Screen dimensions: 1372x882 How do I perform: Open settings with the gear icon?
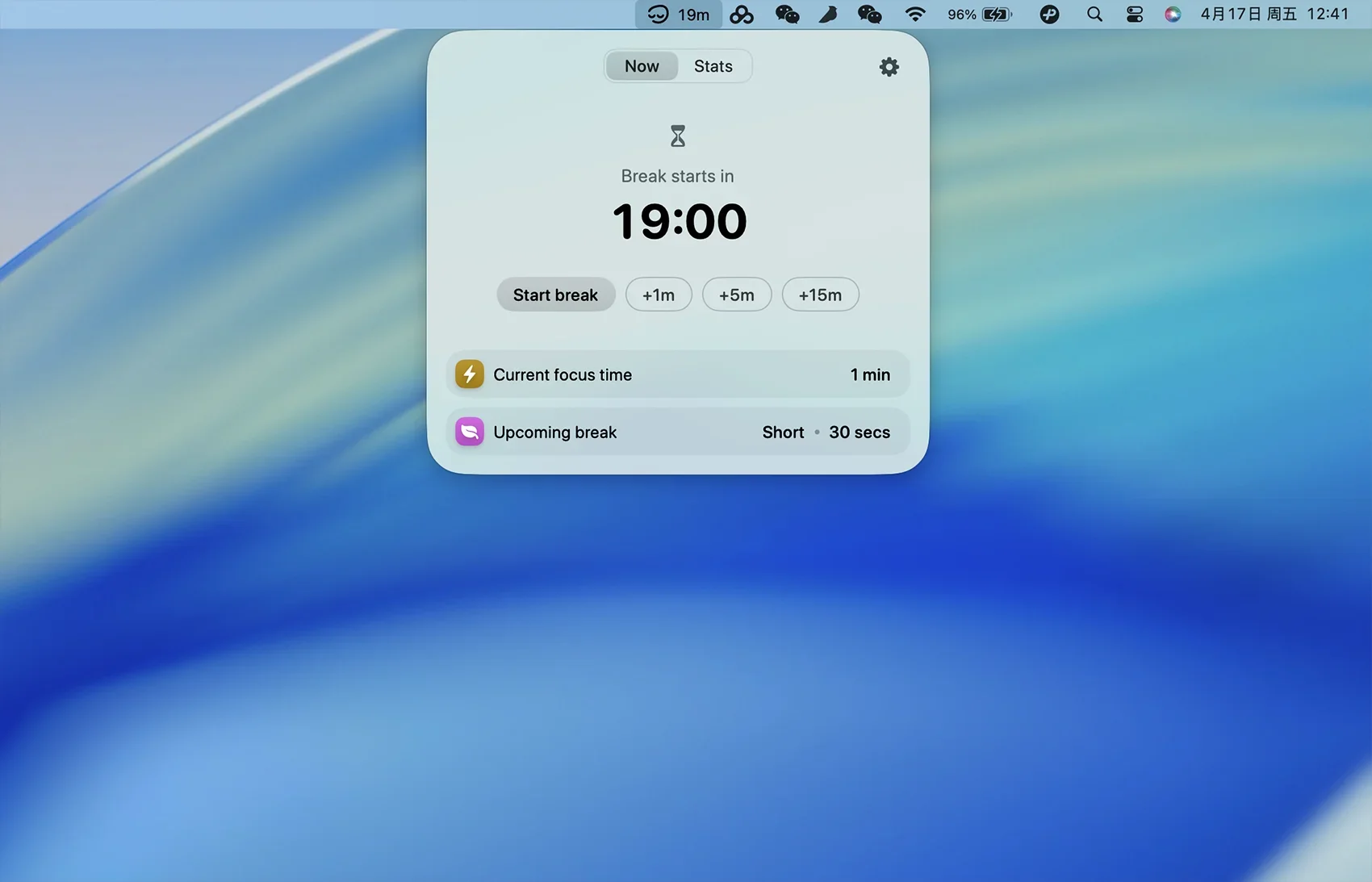pyautogui.click(x=889, y=67)
